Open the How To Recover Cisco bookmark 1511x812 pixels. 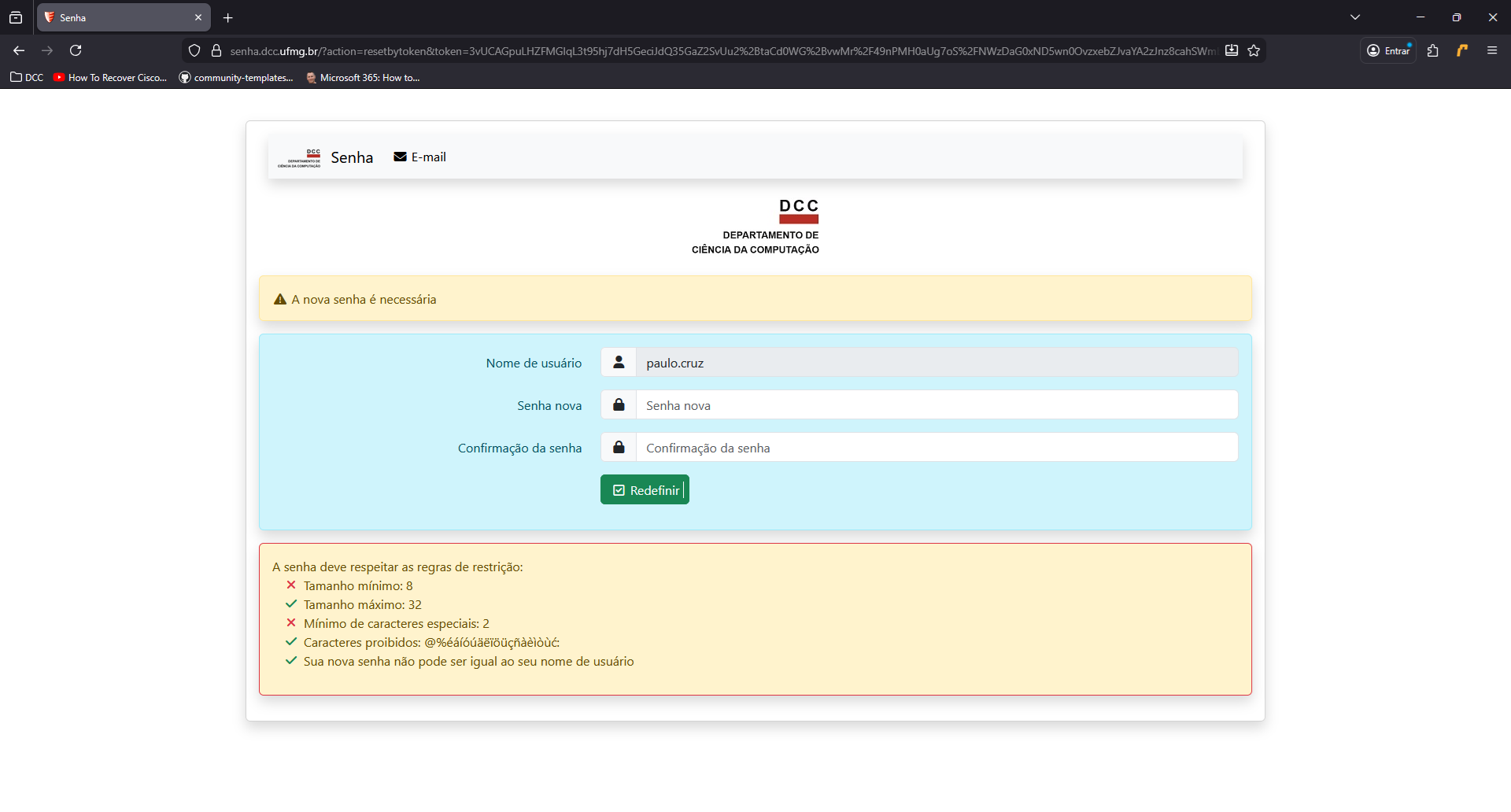[110, 77]
